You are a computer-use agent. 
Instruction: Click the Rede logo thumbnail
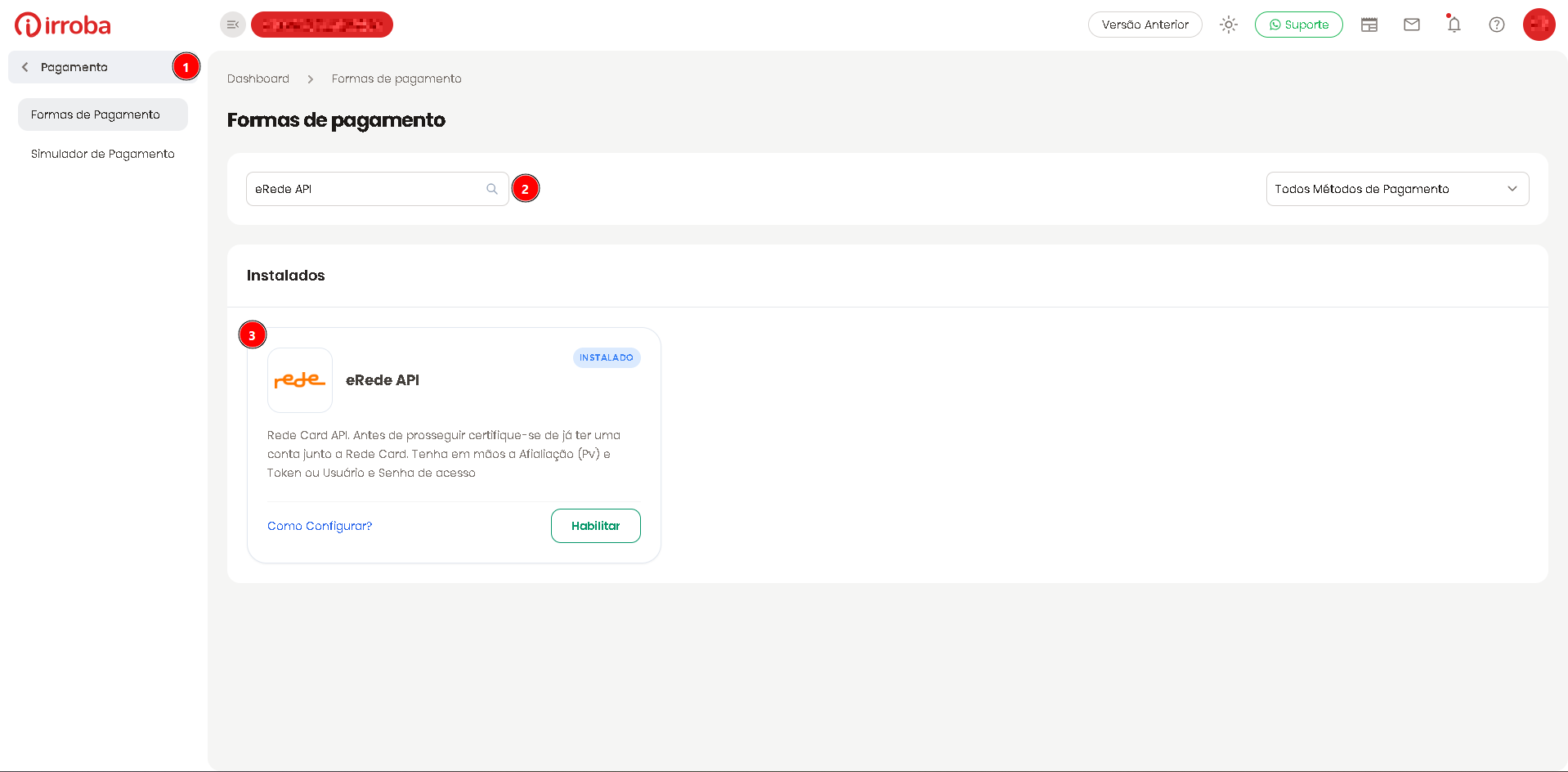click(x=300, y=380)
